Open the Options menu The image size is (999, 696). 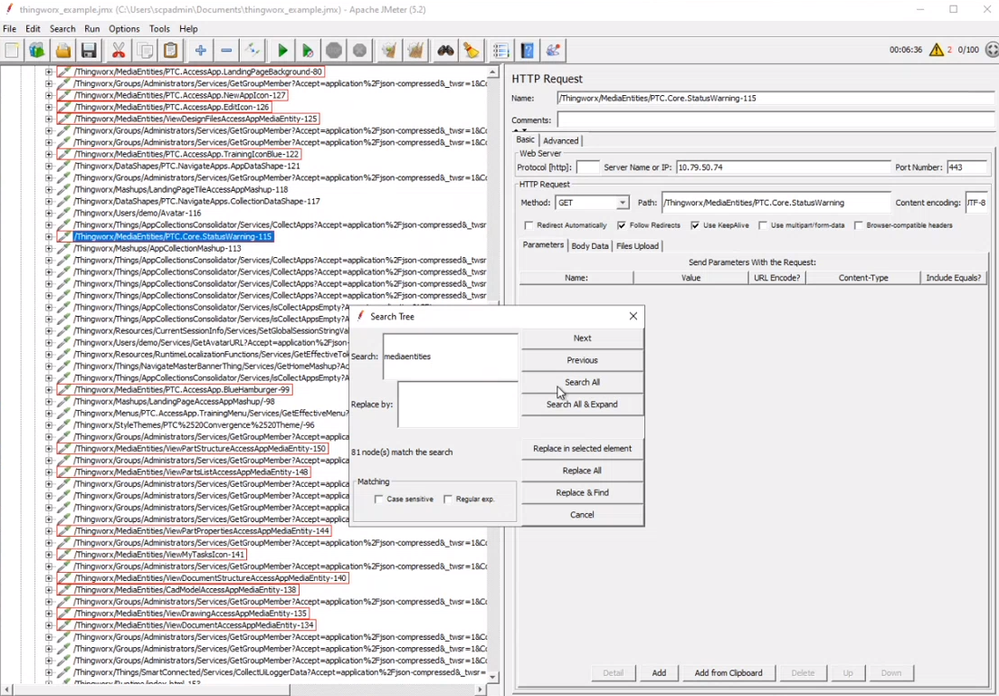coord(124,29)
